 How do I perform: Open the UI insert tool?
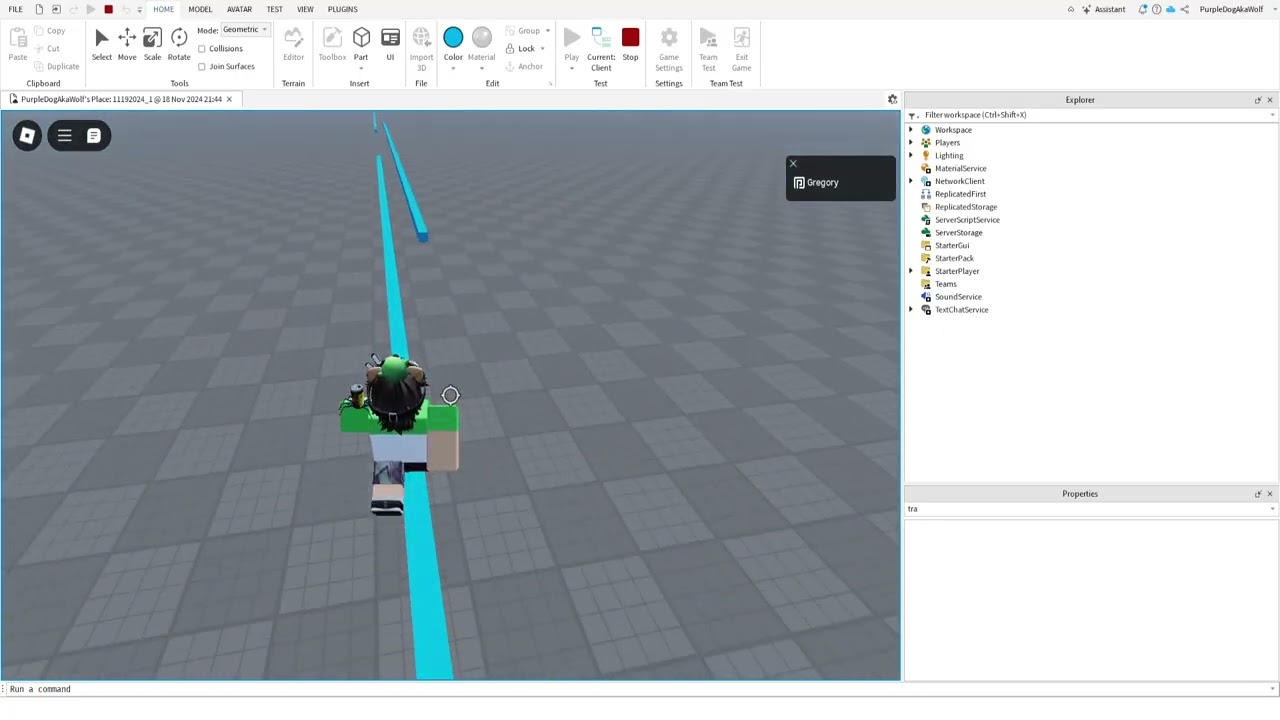click(x=390, y=44)
